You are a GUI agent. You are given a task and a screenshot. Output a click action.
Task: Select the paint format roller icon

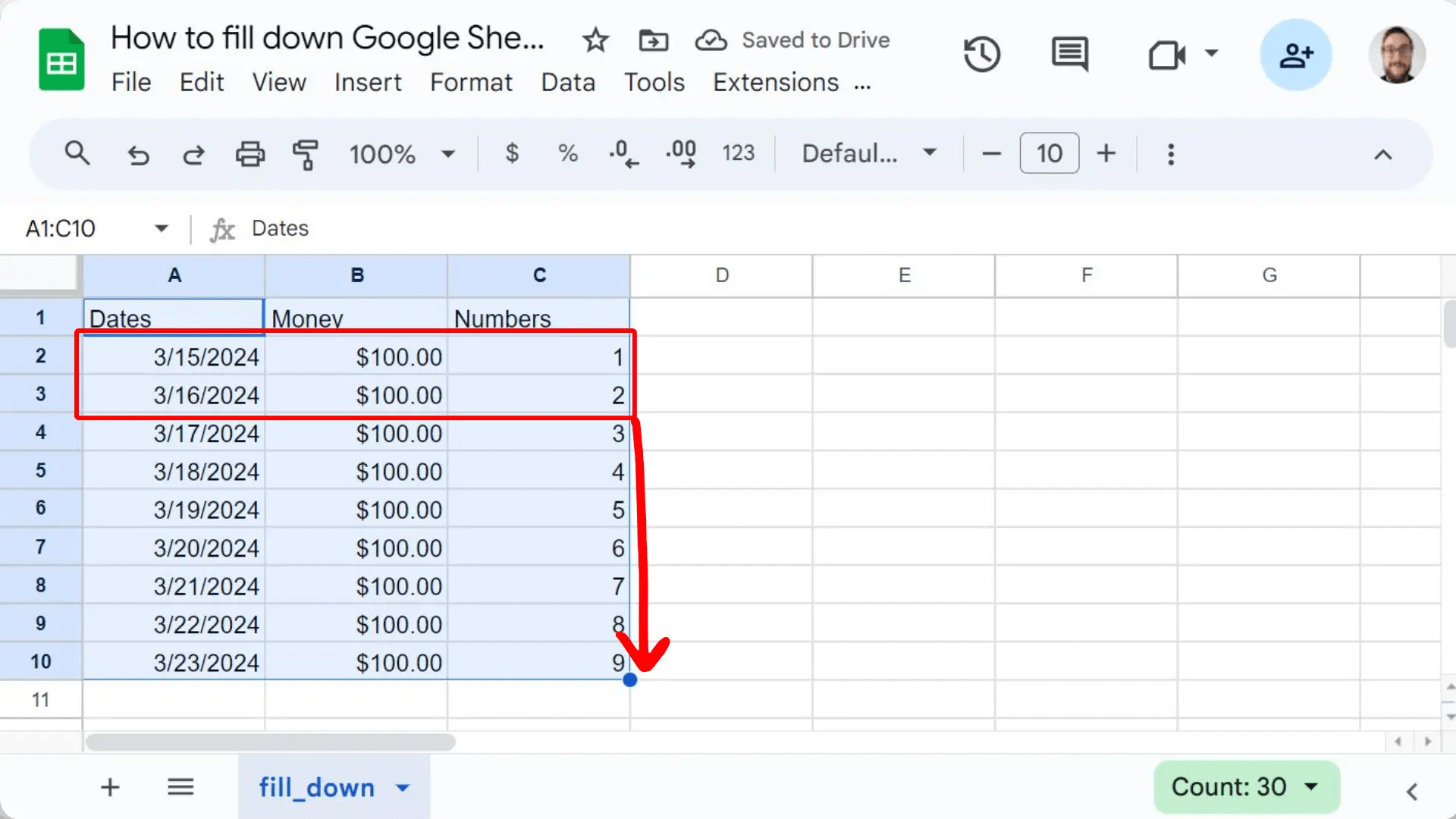(x=305, y=155)
